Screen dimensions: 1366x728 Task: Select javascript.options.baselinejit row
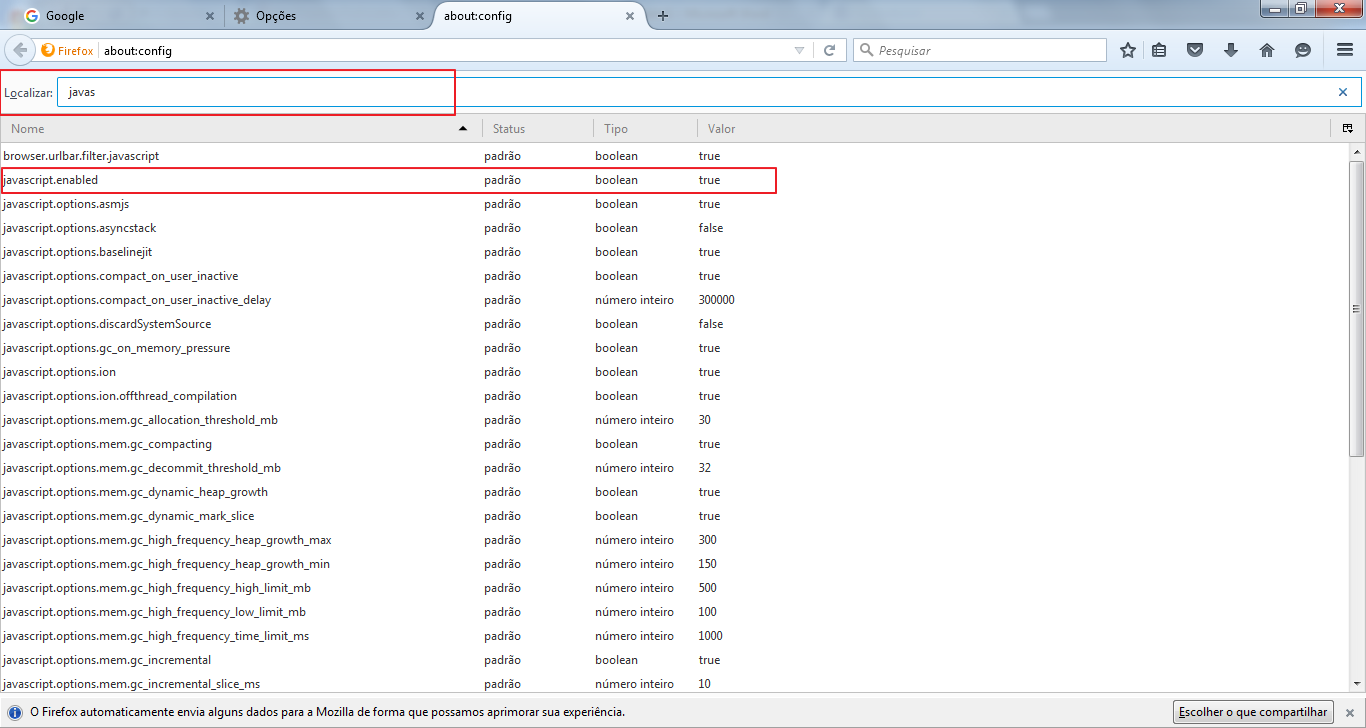(674, 252)
